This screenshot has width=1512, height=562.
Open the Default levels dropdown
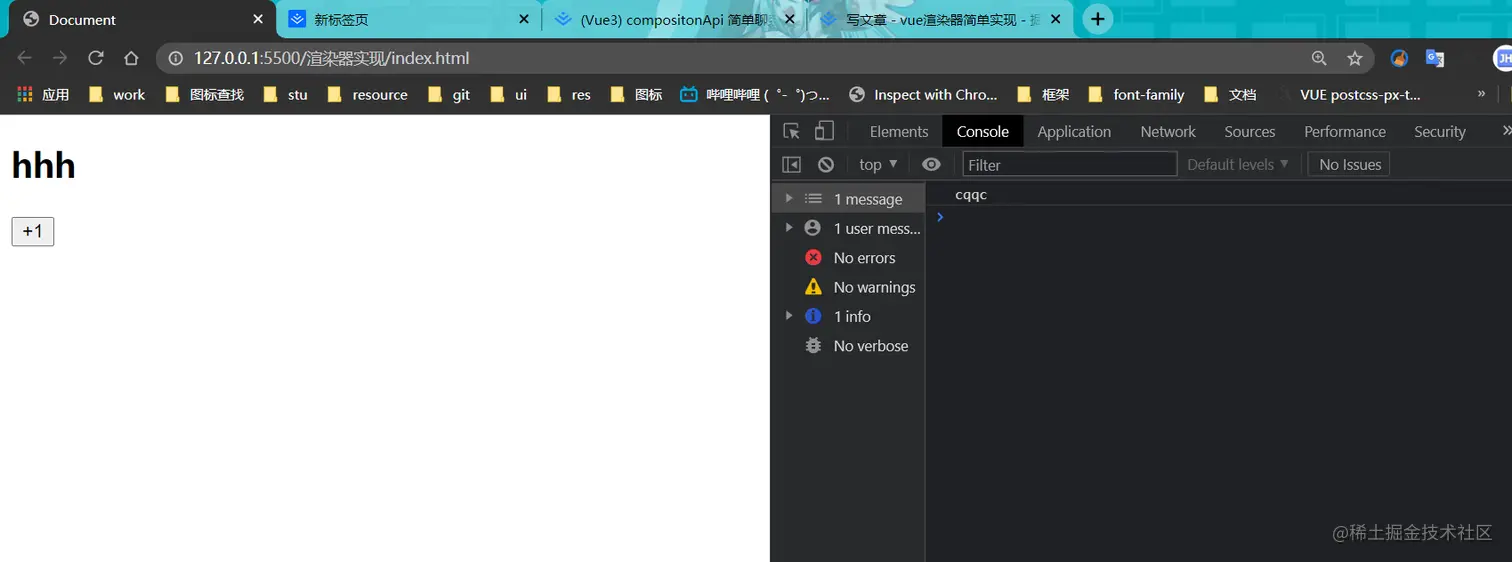(1238, 164)
